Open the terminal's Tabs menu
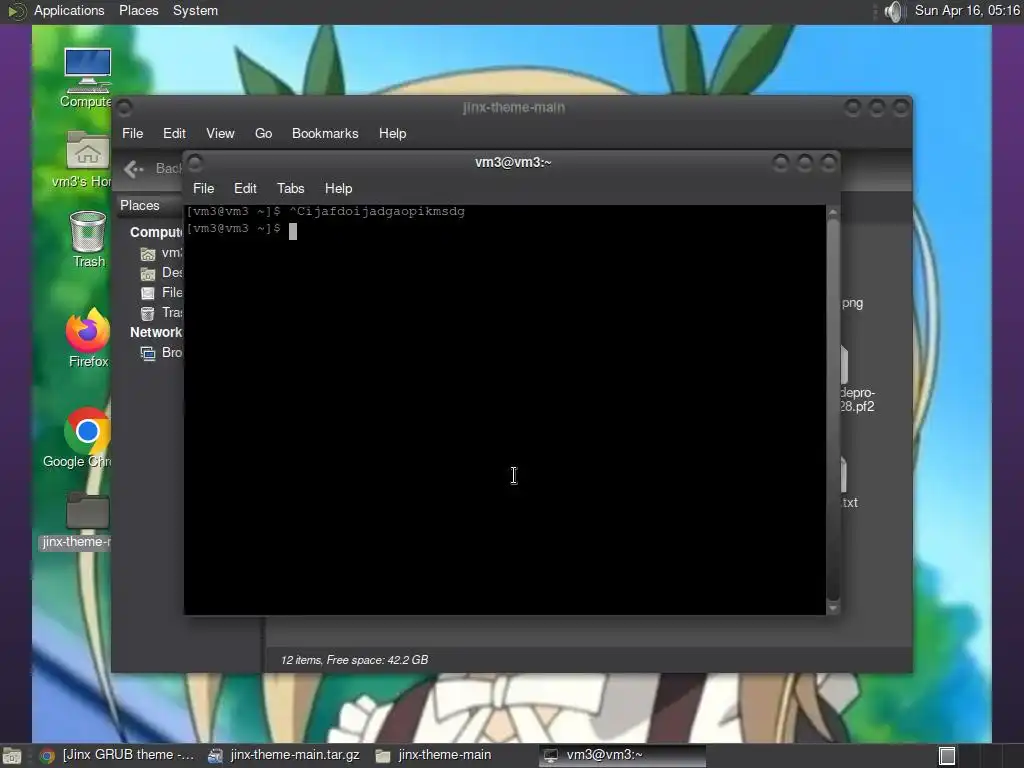Image resolution: width=1024 pixels, height=768 pixels. pos(291,188)
